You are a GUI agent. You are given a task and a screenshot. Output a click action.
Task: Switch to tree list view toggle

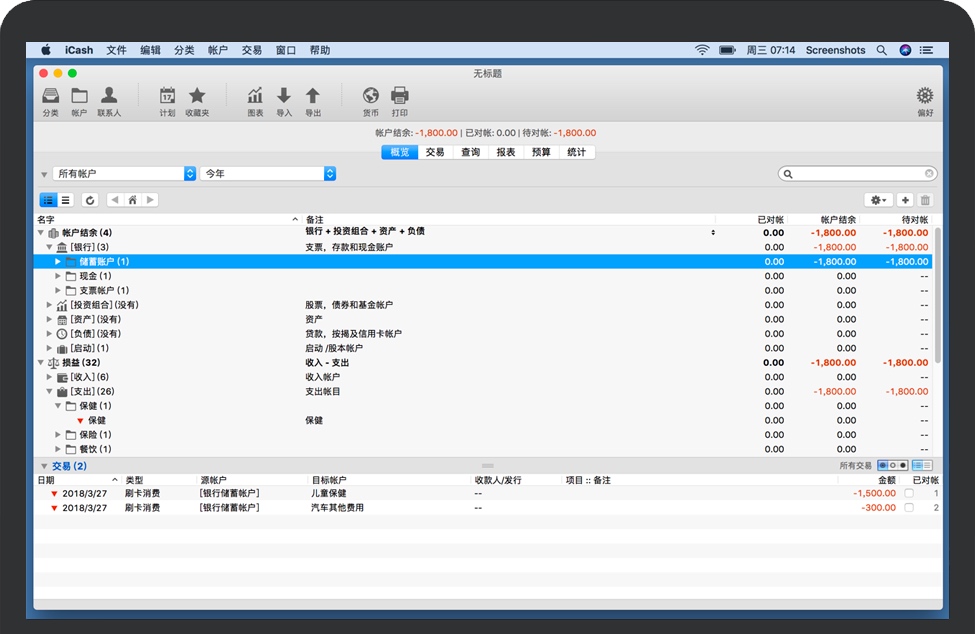coord(48,200)
